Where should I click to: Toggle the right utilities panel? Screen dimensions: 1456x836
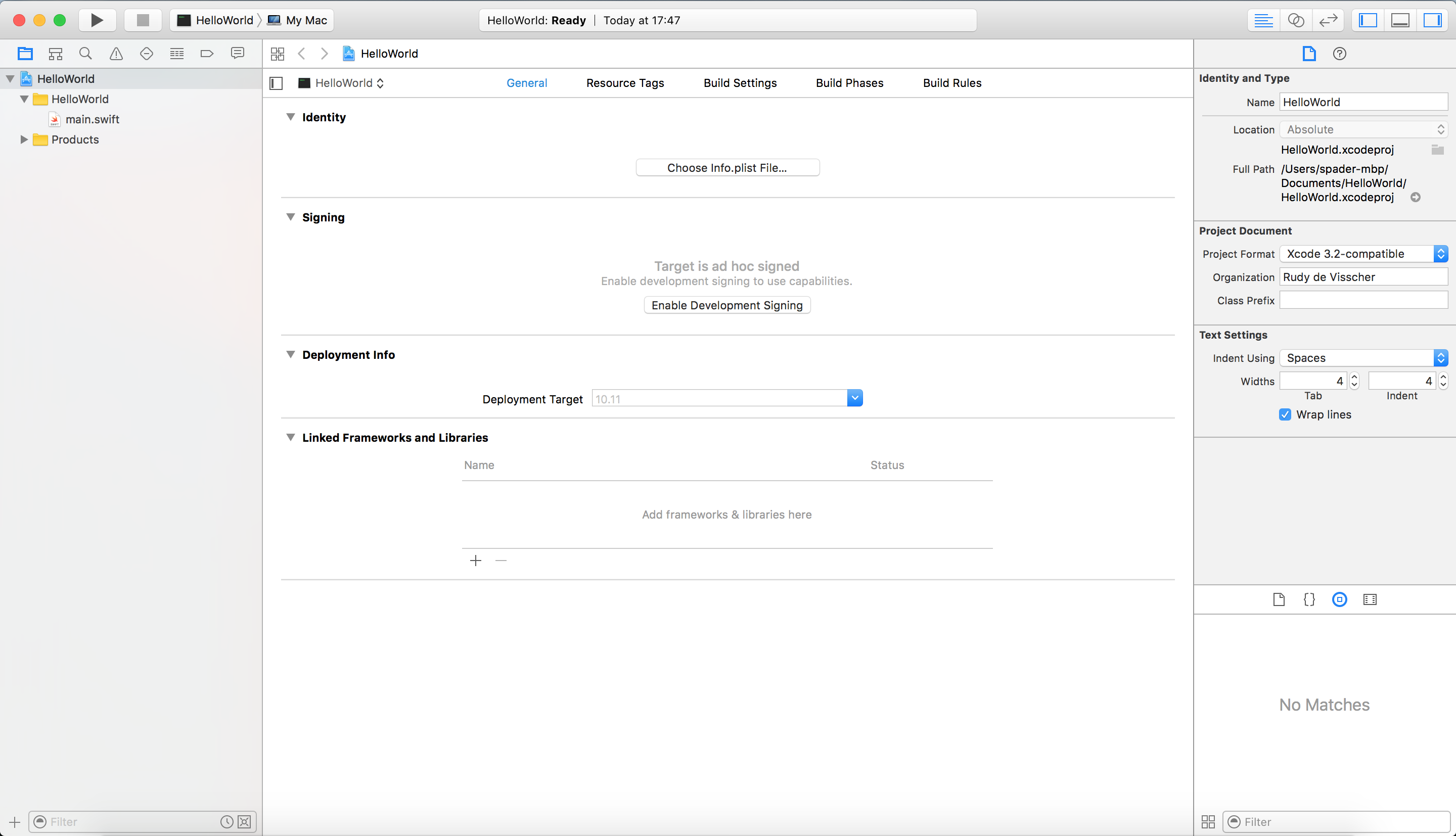coord(1432,20)
